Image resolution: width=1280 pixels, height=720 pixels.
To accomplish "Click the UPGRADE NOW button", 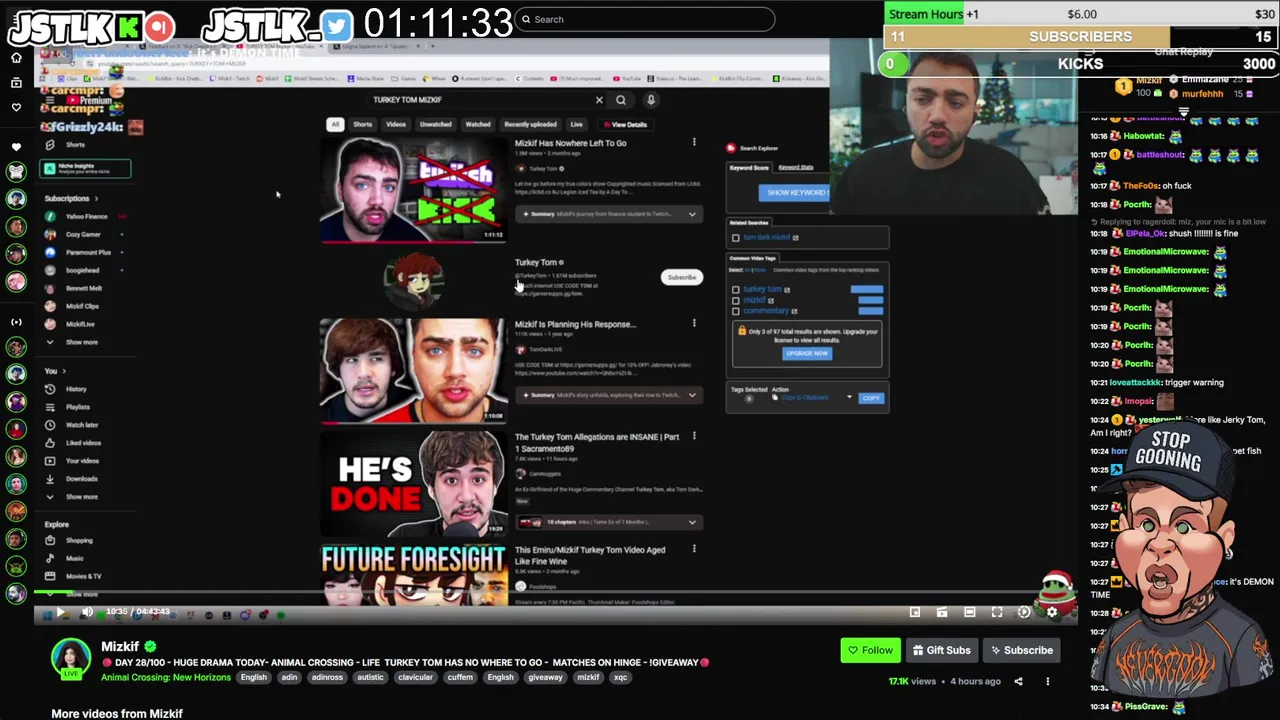I will click(x=807, y=353).
